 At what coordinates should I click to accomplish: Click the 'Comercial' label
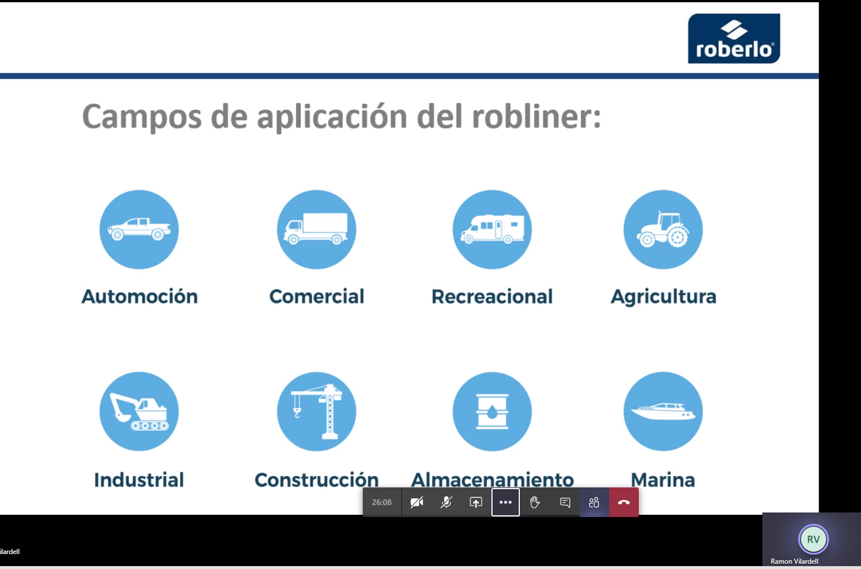click(316, 297)
